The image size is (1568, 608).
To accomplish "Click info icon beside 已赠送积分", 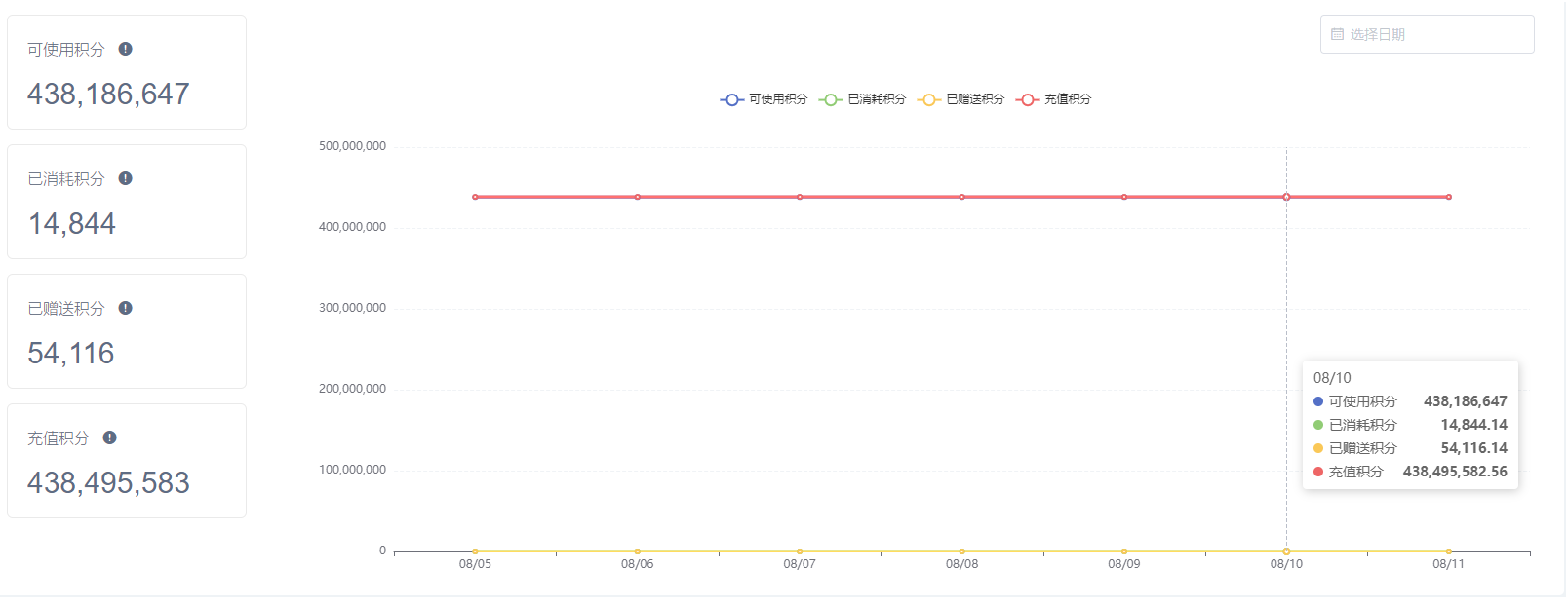I will [125, 308].
